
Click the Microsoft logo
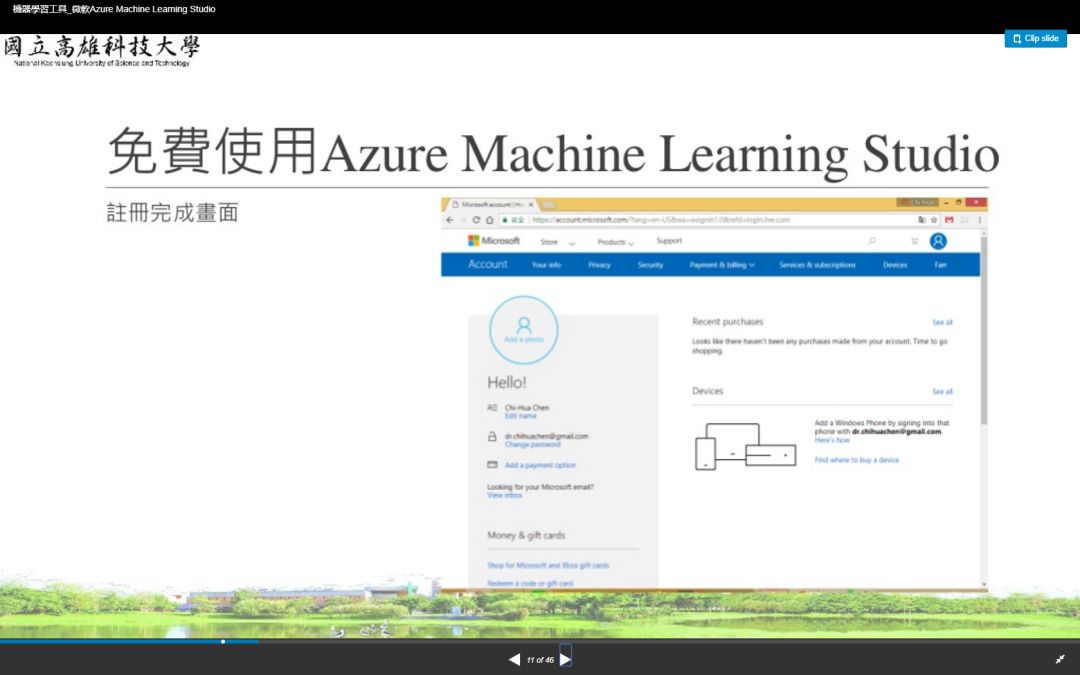click(494, 240)
